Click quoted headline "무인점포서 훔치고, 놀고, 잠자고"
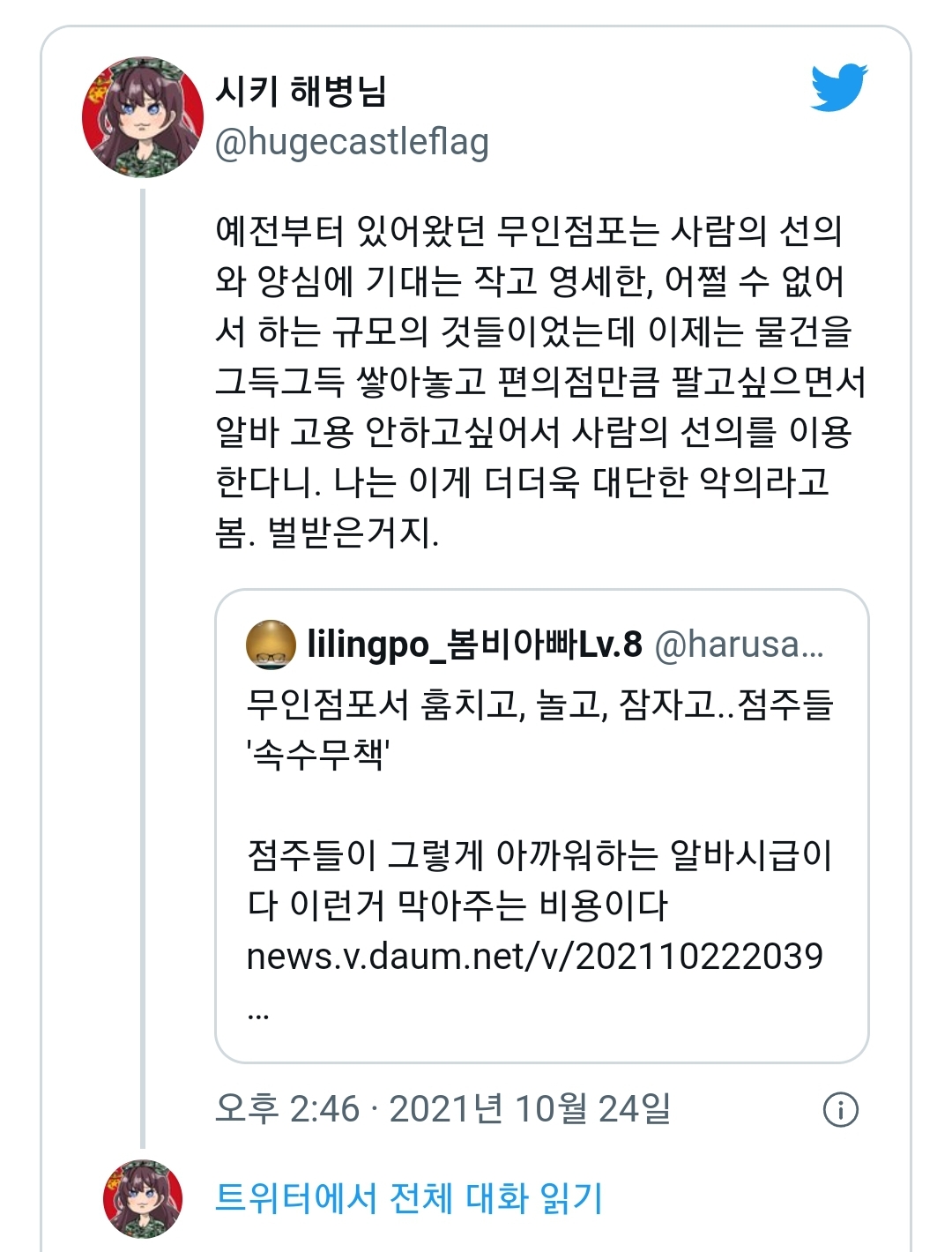The image size is (952, 1252). pos(539,704)
